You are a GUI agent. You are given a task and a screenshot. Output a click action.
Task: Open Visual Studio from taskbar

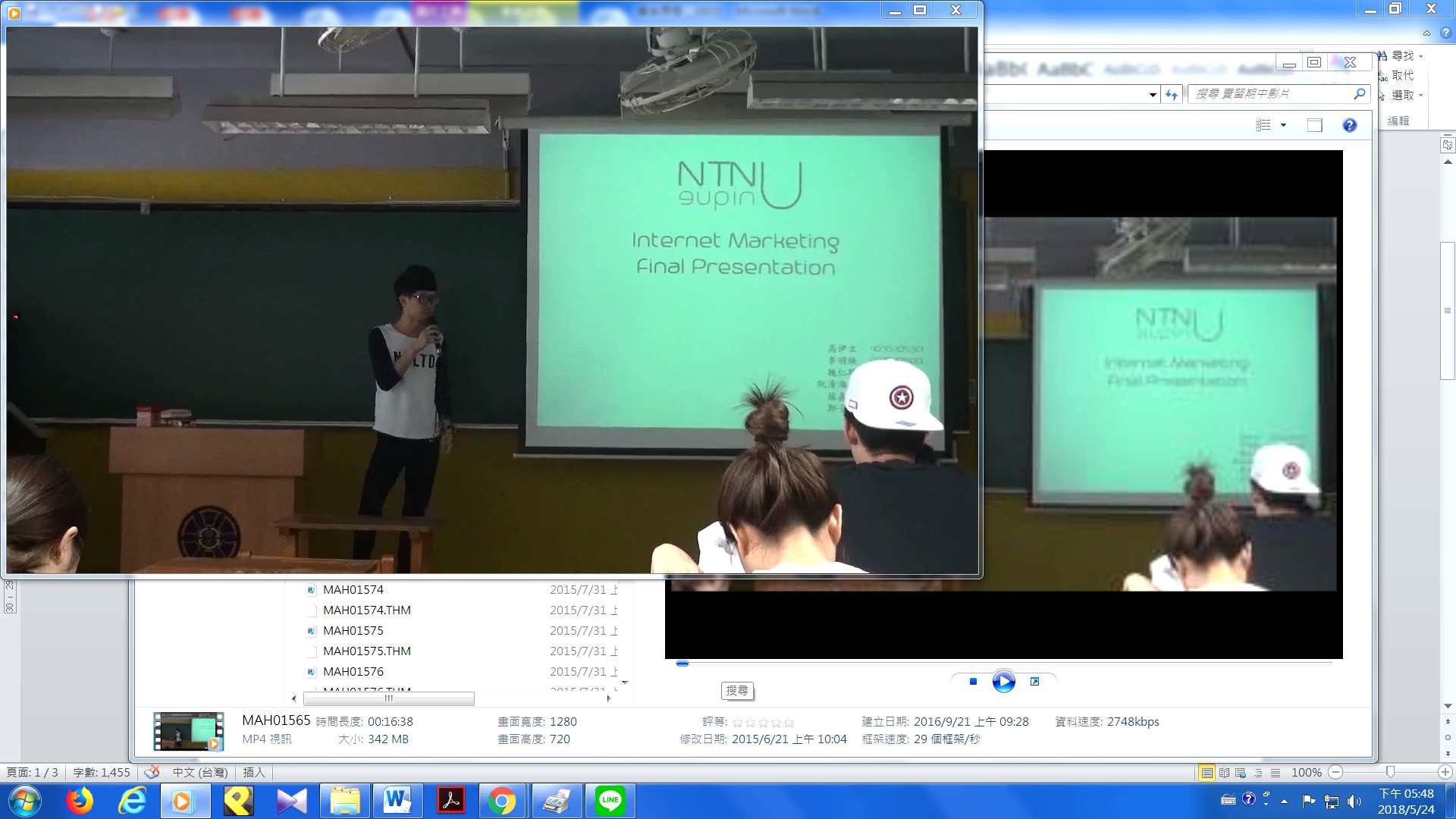coord(291,801)
